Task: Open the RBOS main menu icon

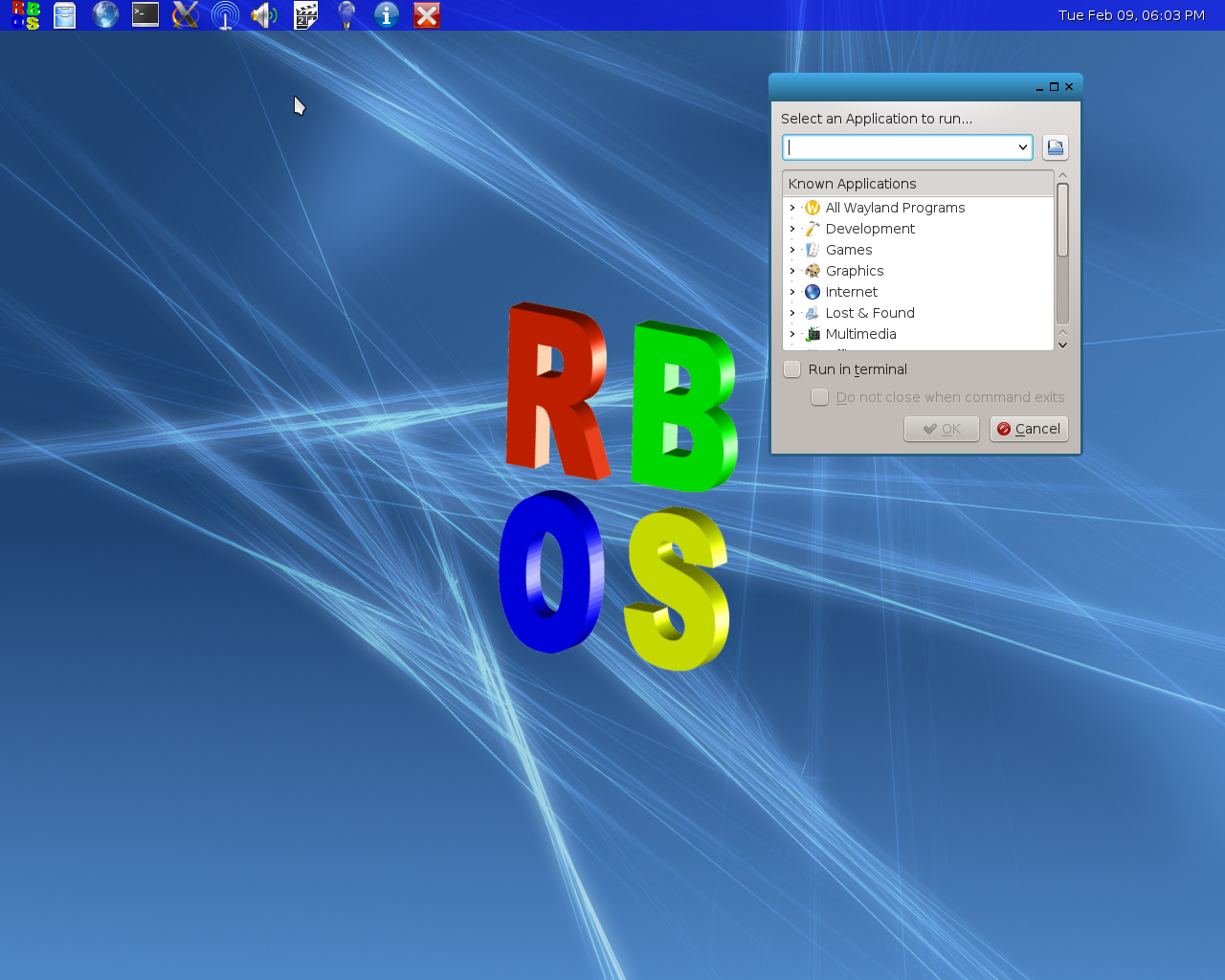Action: pyautogui.click(x=26, y=15)
